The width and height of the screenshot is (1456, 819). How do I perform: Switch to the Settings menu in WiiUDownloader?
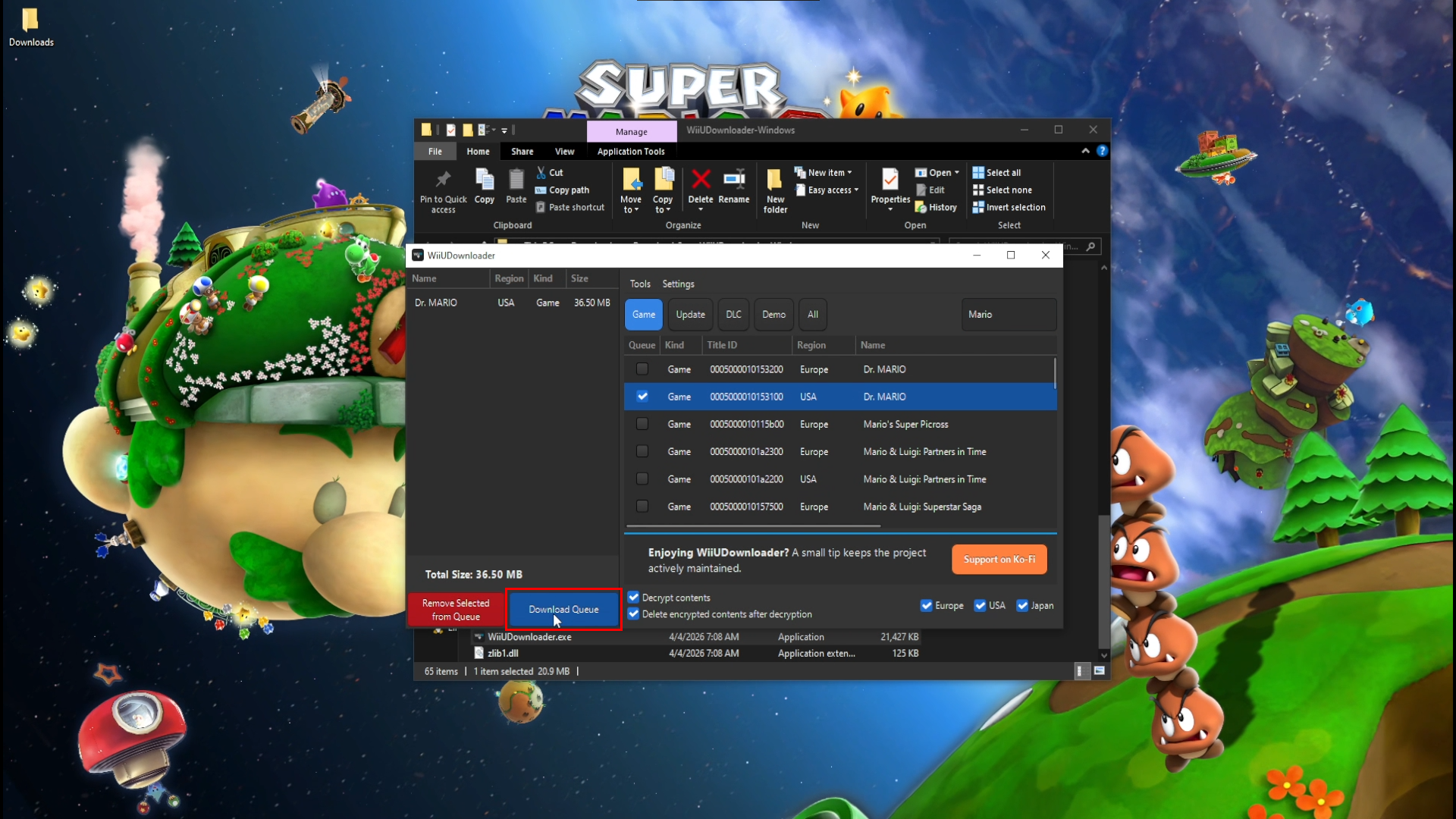[678, 284]
